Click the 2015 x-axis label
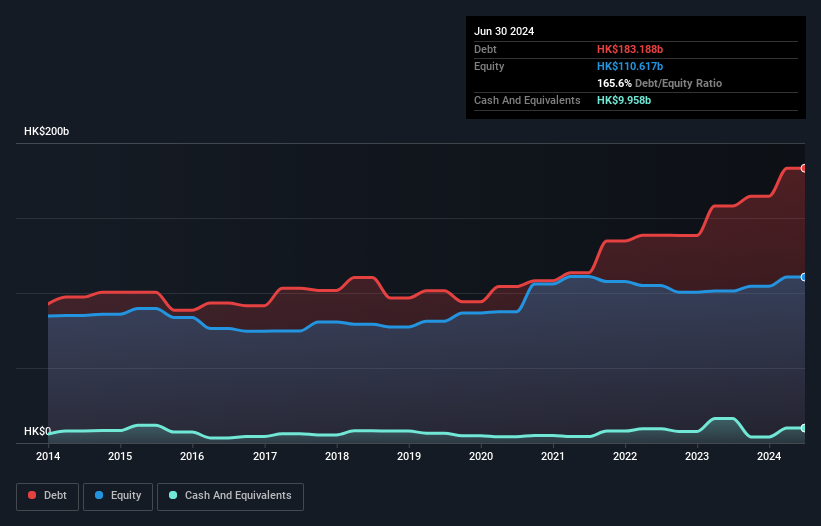The height and width of the screenshot is (526, 821). pos(120,456)
